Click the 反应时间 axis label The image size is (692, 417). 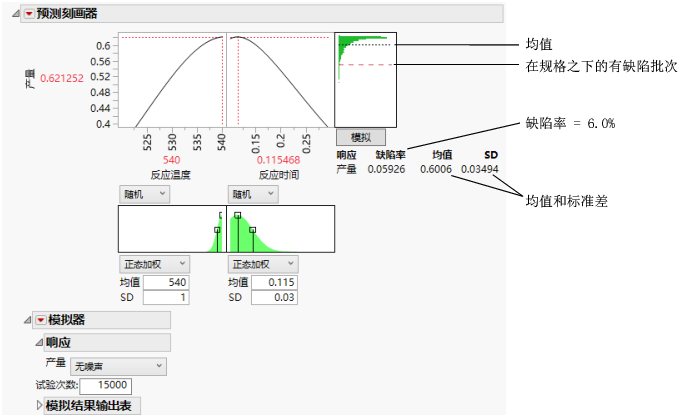(279, 175)
